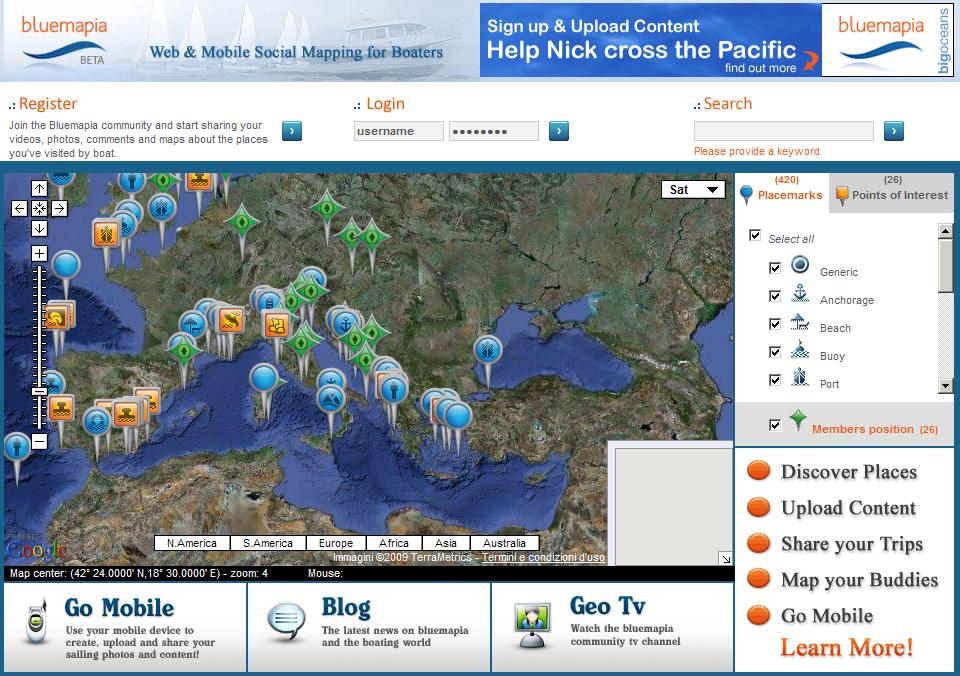Screen dimensions: 960x676
Task: Pan the map left with arrow button
Action: click(x=20, y=208)
